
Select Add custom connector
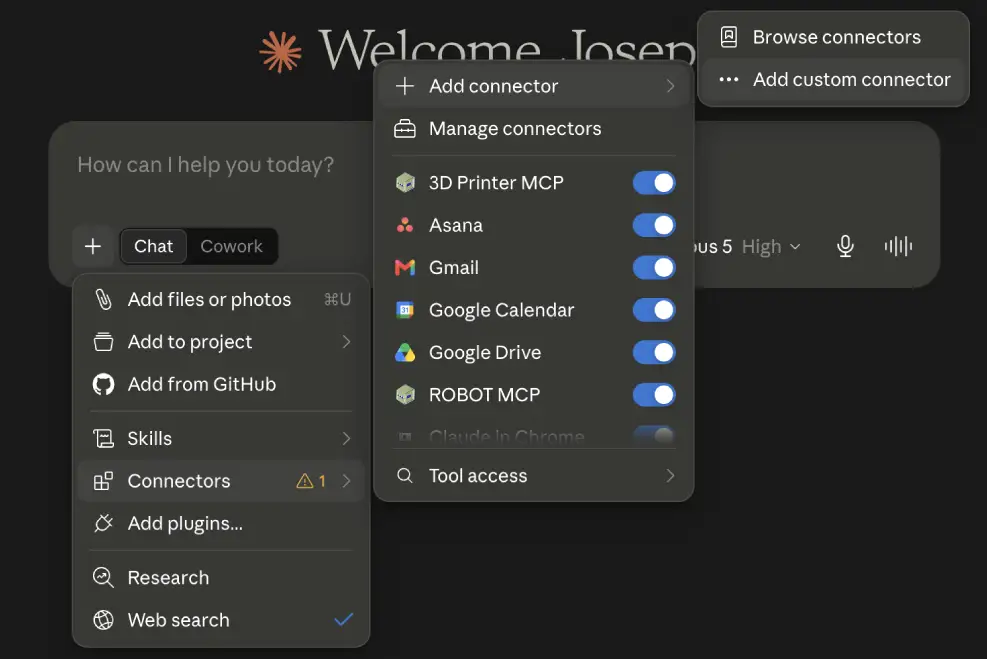point(833,79)
